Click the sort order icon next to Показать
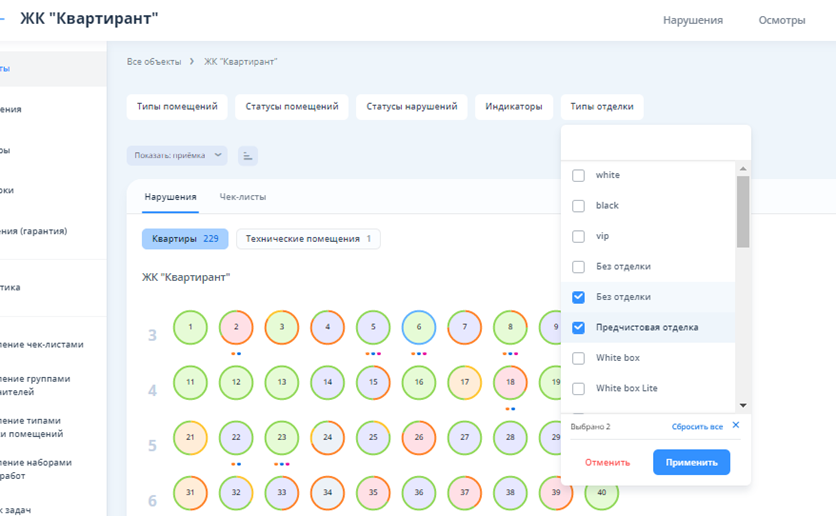 247,156
